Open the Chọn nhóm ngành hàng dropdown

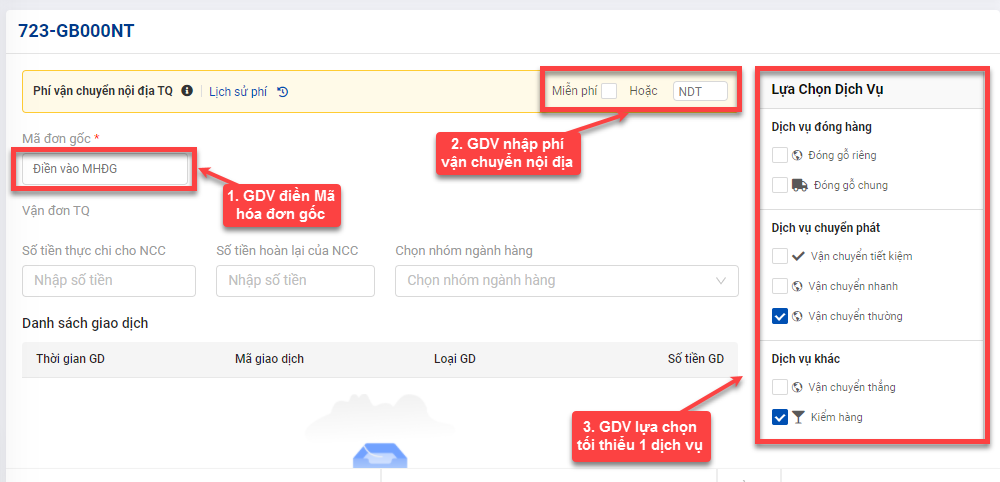pos(555,281)
